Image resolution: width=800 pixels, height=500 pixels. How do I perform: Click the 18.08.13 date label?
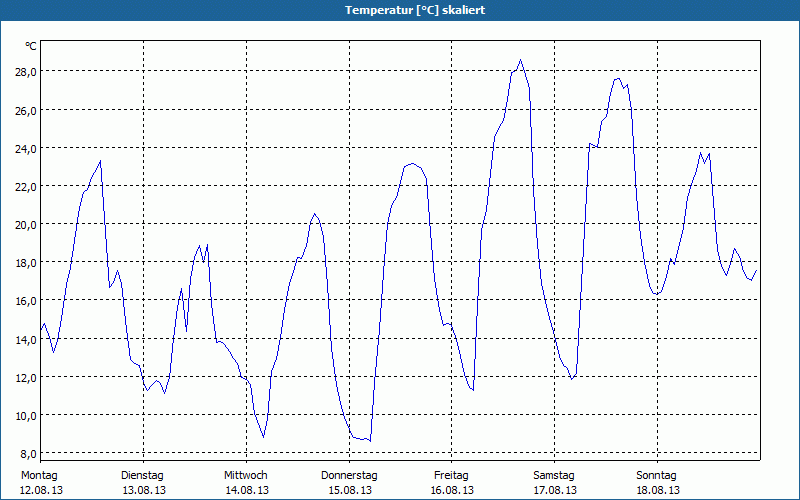pyautogui.click(x=658, y=490)
